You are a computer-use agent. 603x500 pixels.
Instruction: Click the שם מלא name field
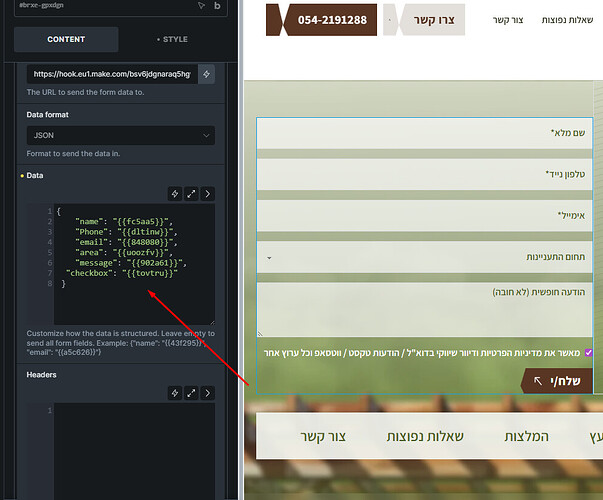[425, 133]
